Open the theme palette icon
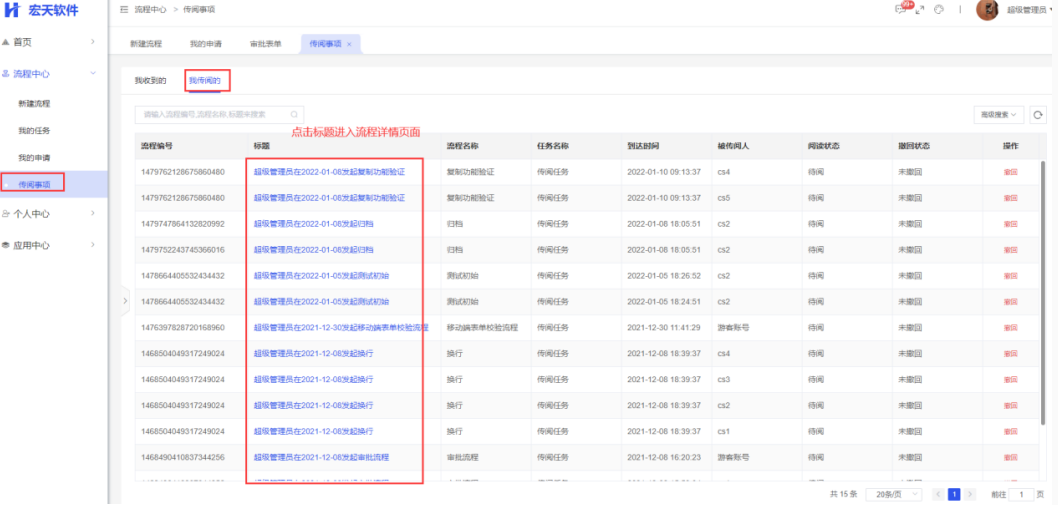Screen dimensions: 1058x505 (x=939, y=9)
